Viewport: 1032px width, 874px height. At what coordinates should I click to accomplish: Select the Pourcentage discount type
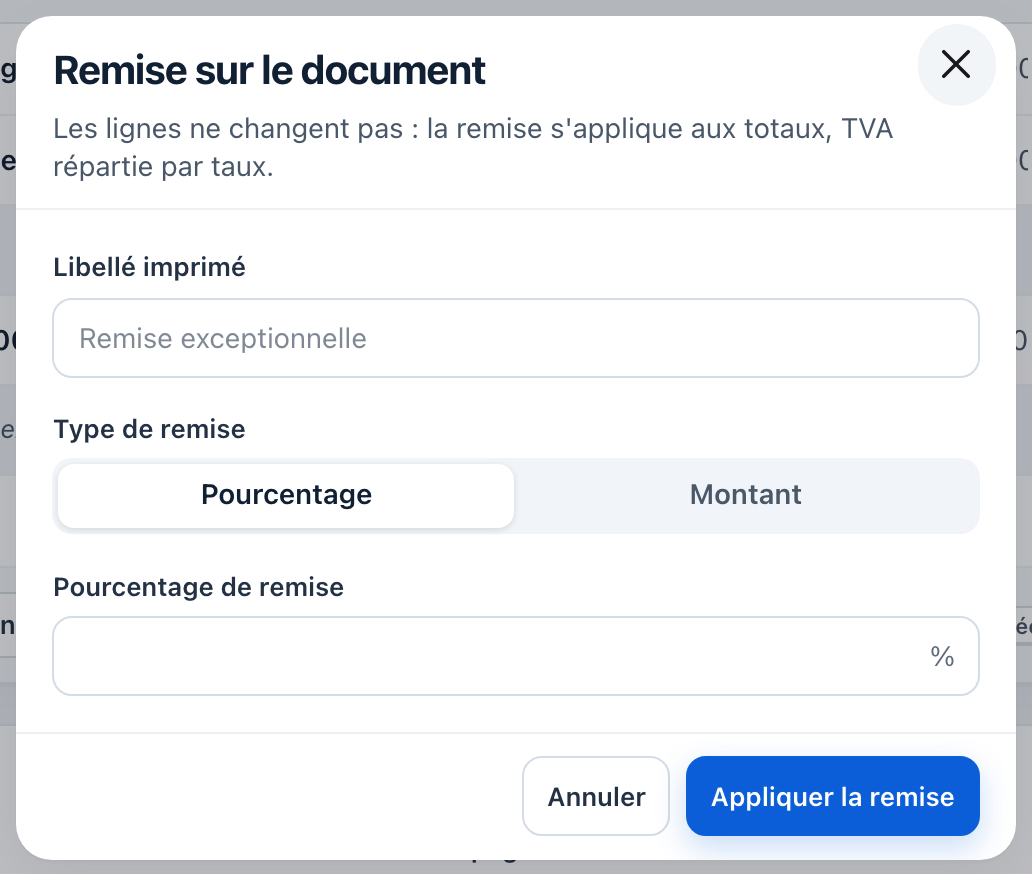tap(286, 495)
